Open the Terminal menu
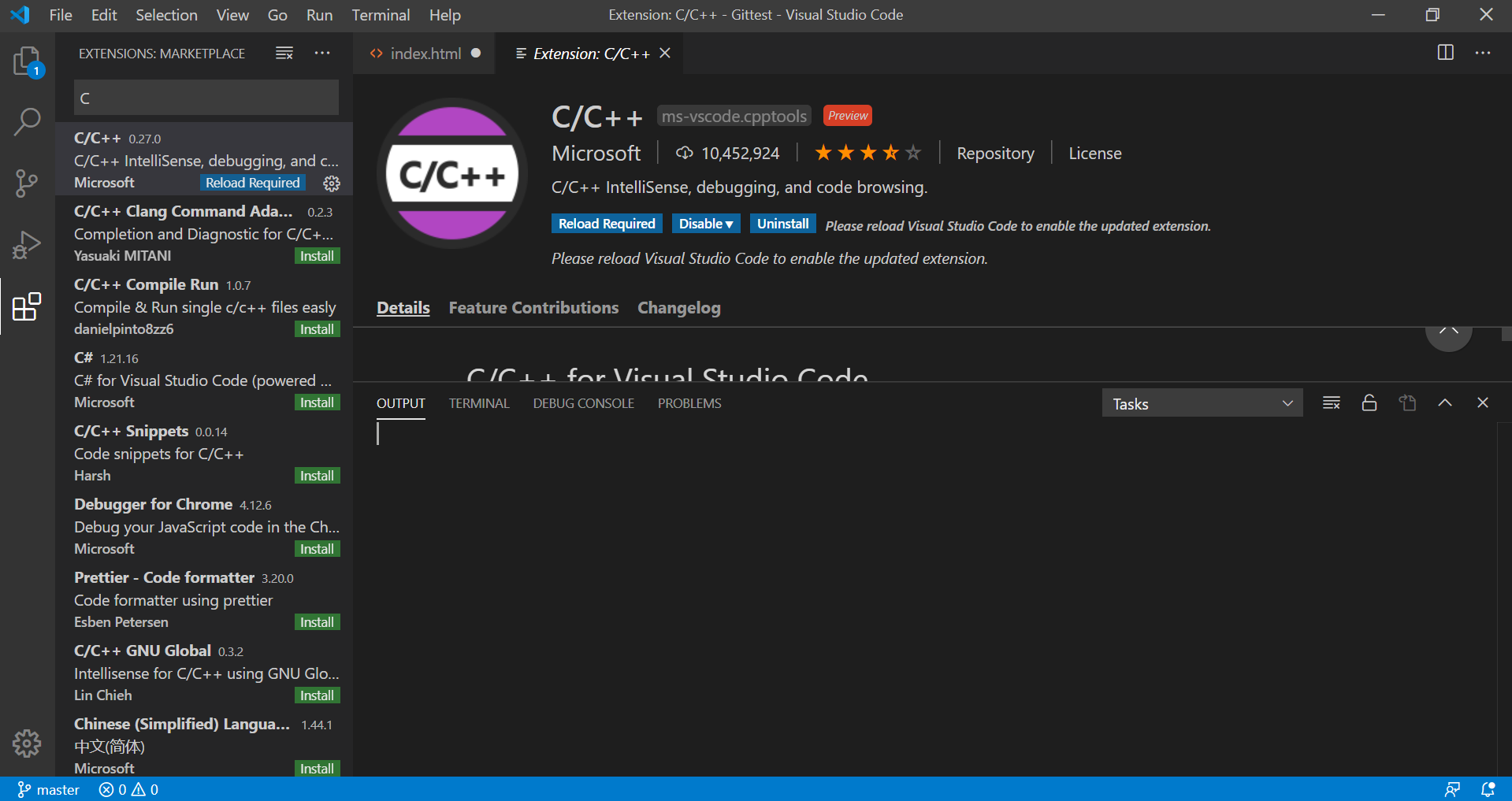This screenshot has width=1512, height=801. (x=381, y=15)
